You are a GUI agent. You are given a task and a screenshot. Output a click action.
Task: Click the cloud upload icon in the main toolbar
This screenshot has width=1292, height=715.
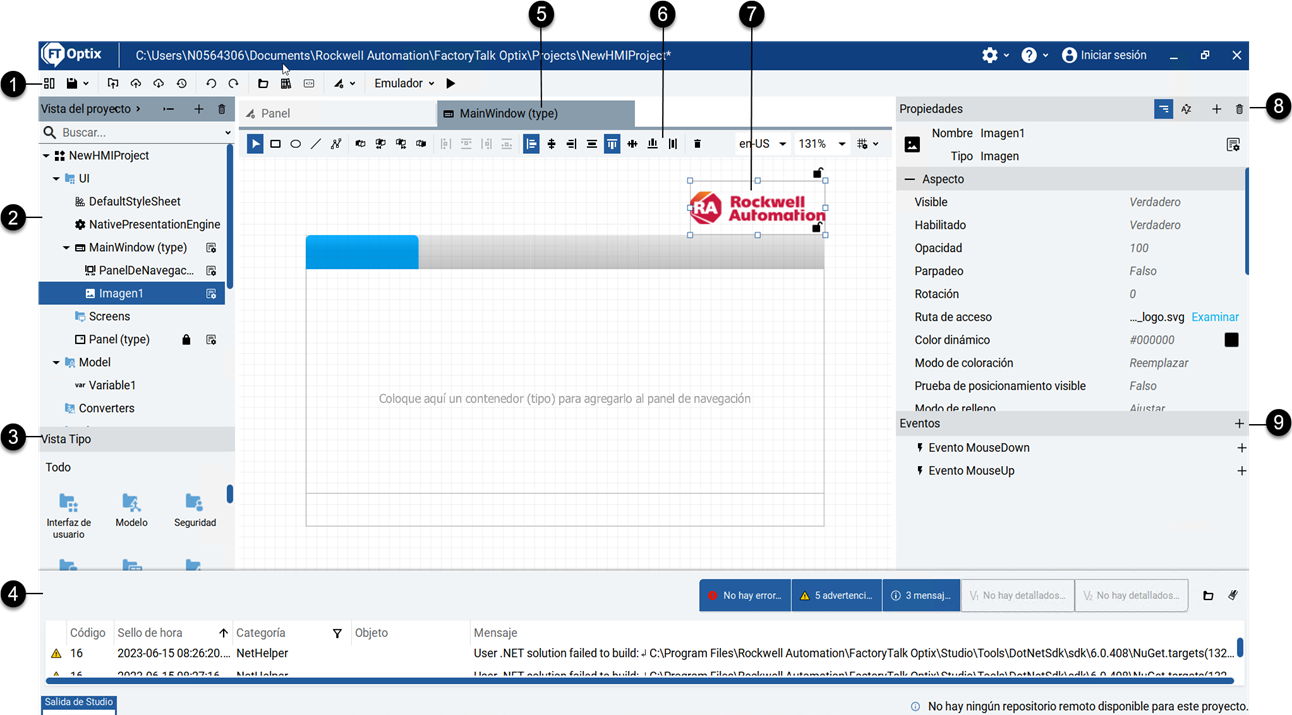pyautogui.click(x=136, y=84)
